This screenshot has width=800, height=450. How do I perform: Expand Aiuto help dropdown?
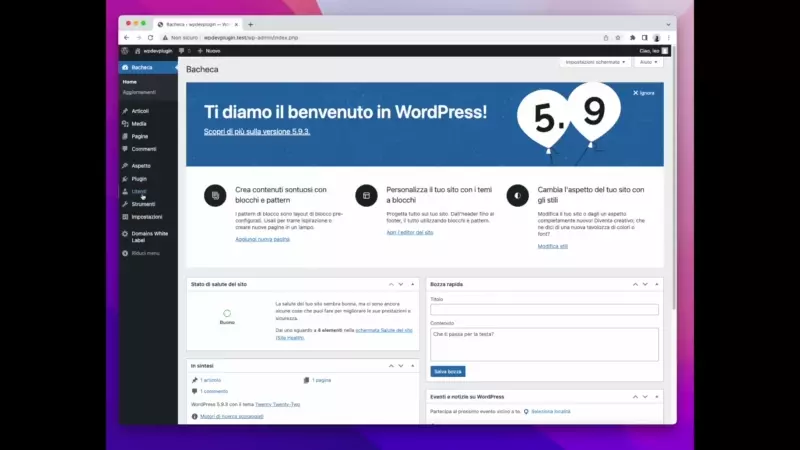[648, 62]
